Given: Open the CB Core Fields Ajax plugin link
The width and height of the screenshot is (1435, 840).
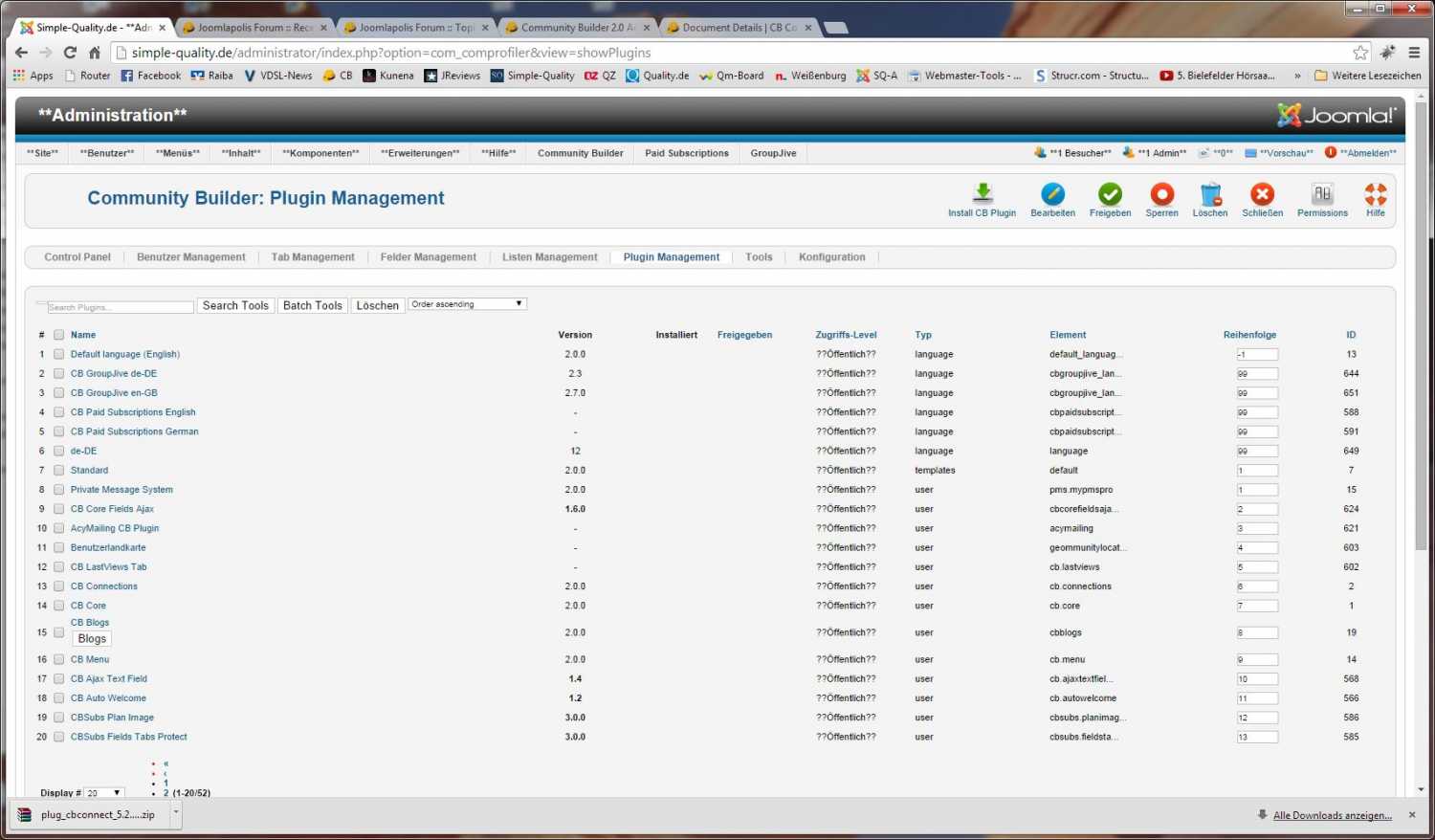Looking at the screenshot, I should pos(112,509).
